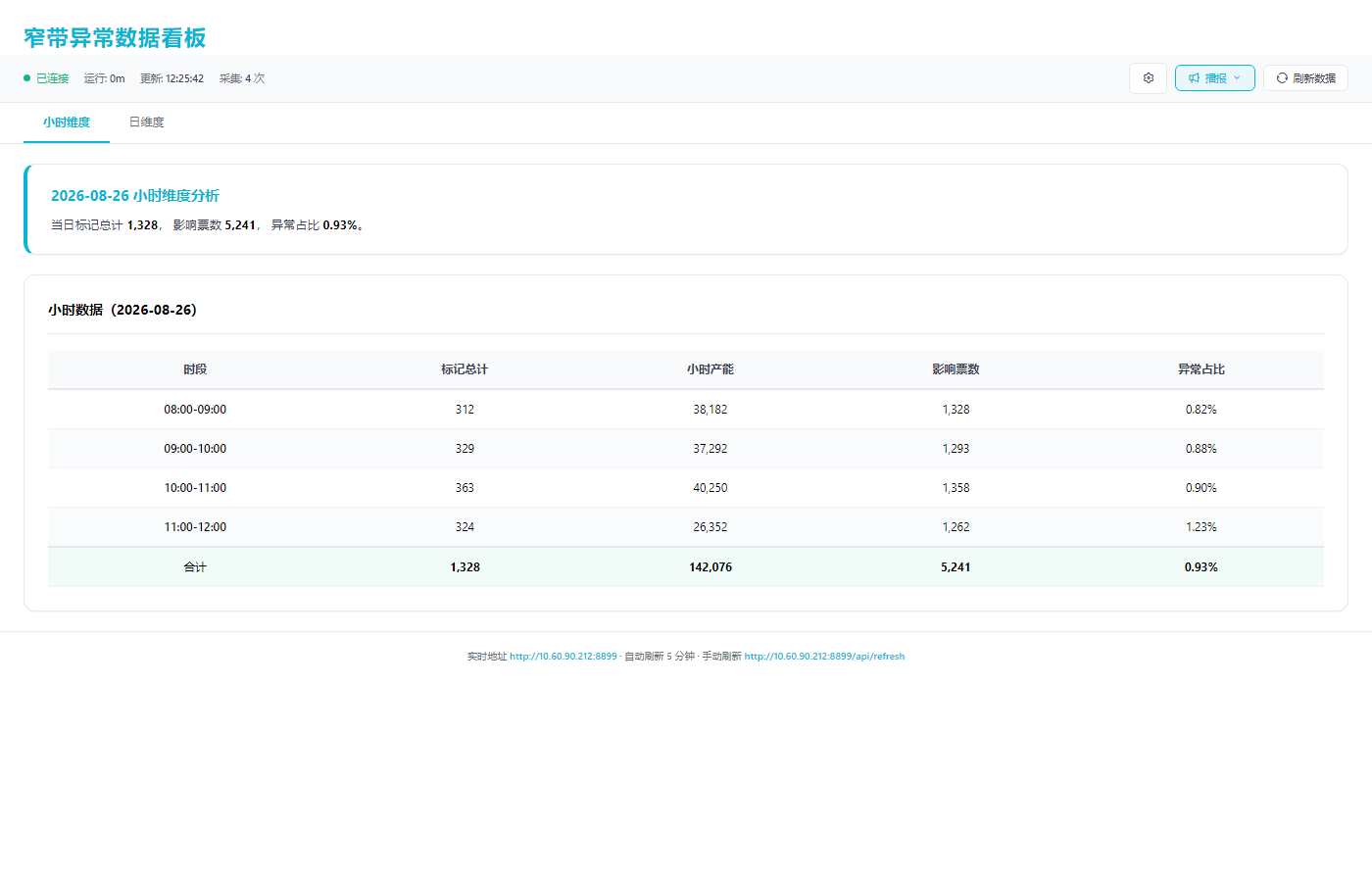Click the 2026-08-26 小时维度分析 heading

coord(135,196)
